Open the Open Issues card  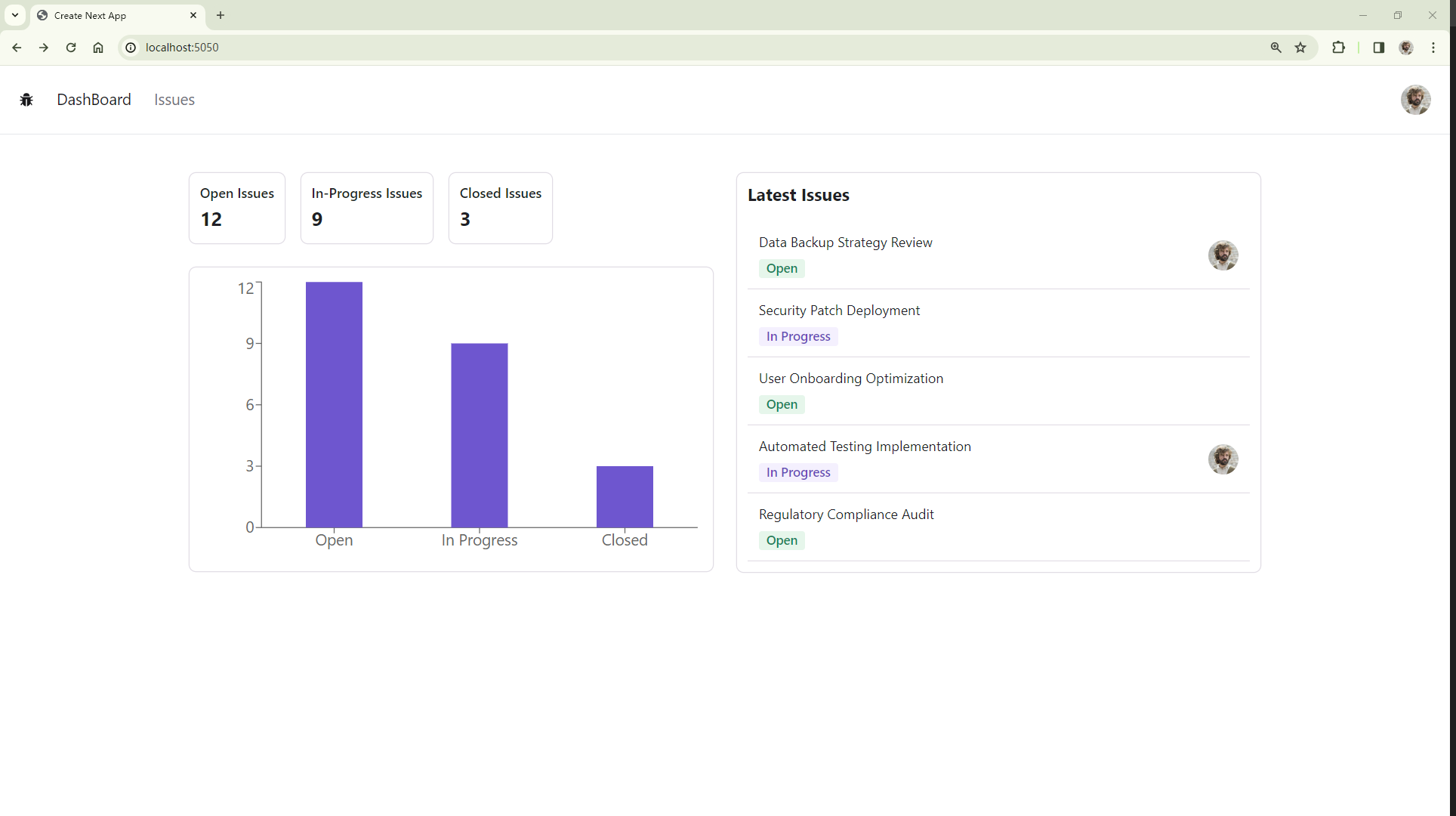pos(237,208)
